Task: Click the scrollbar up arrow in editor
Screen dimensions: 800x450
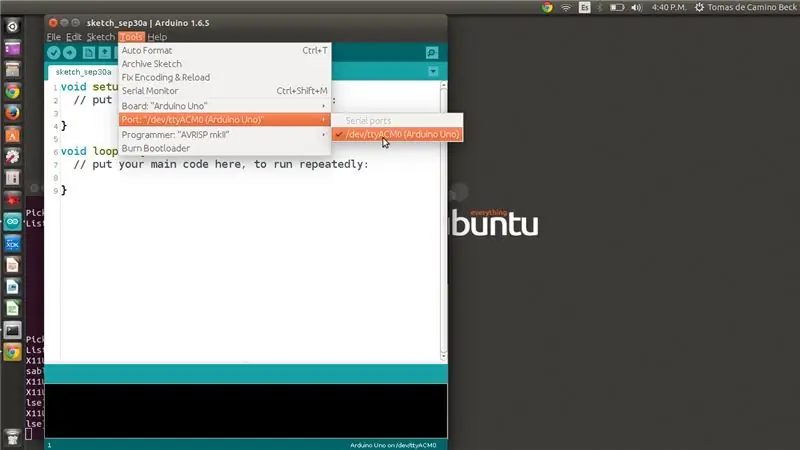Action: point(443,85)
